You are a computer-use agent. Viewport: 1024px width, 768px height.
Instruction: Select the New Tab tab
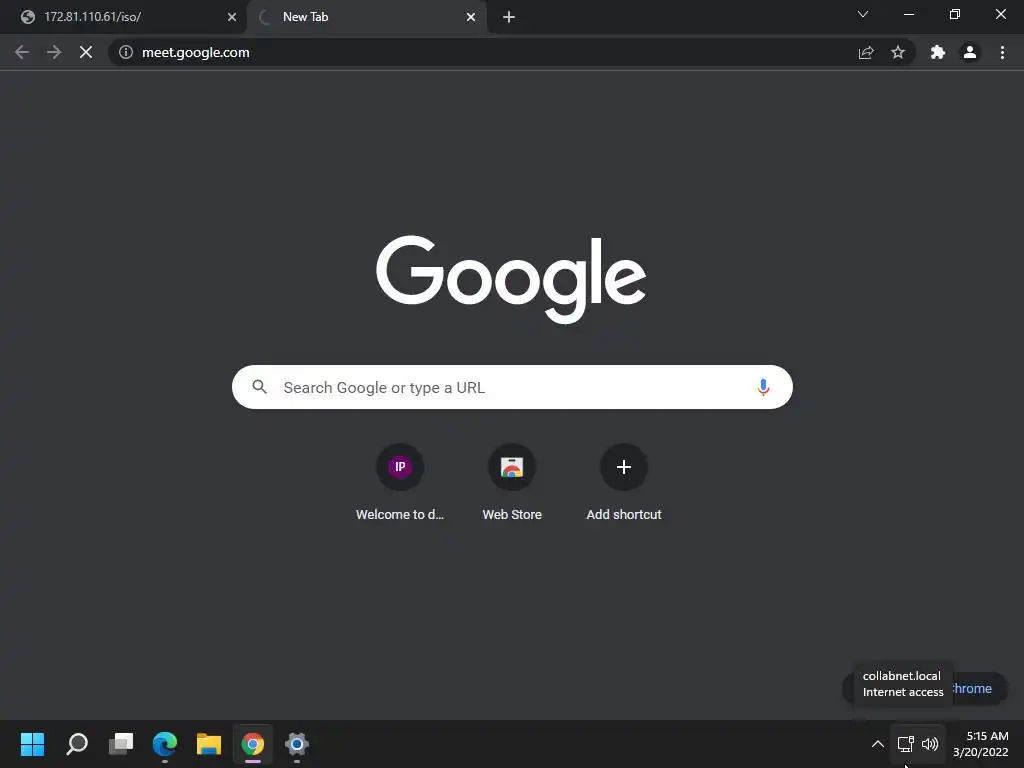point(366,17)
